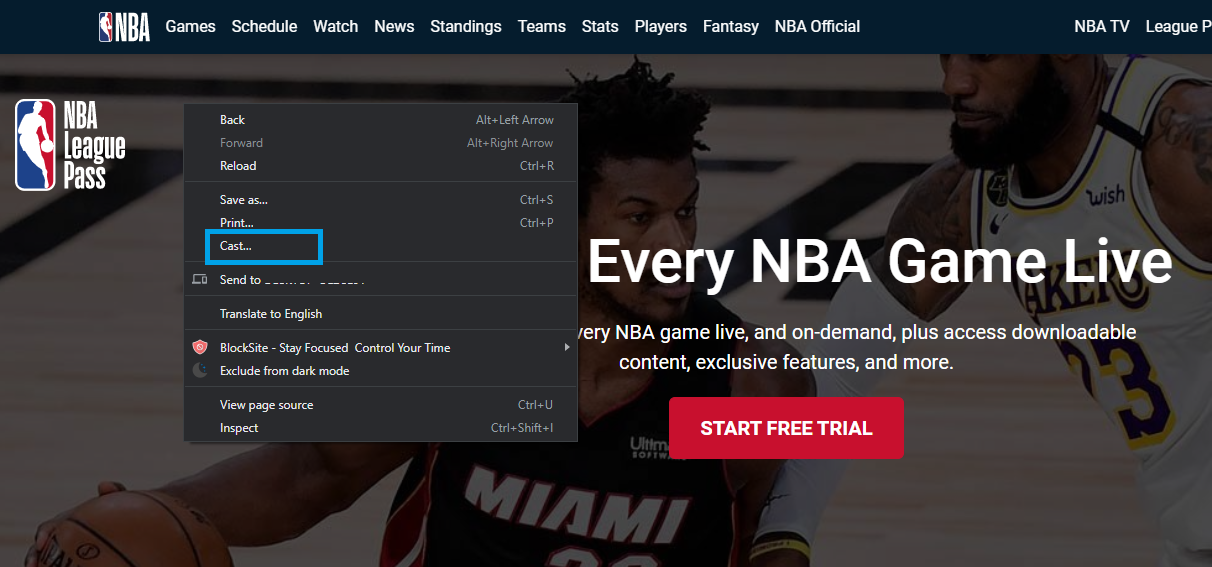
Task: Open BlockSite - Stay Focused menu entry
Action: click(381, 348)
